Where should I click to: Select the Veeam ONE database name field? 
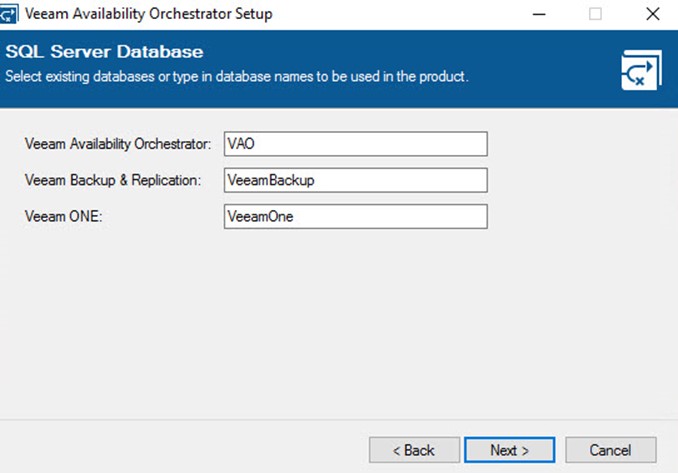[355, 217]
